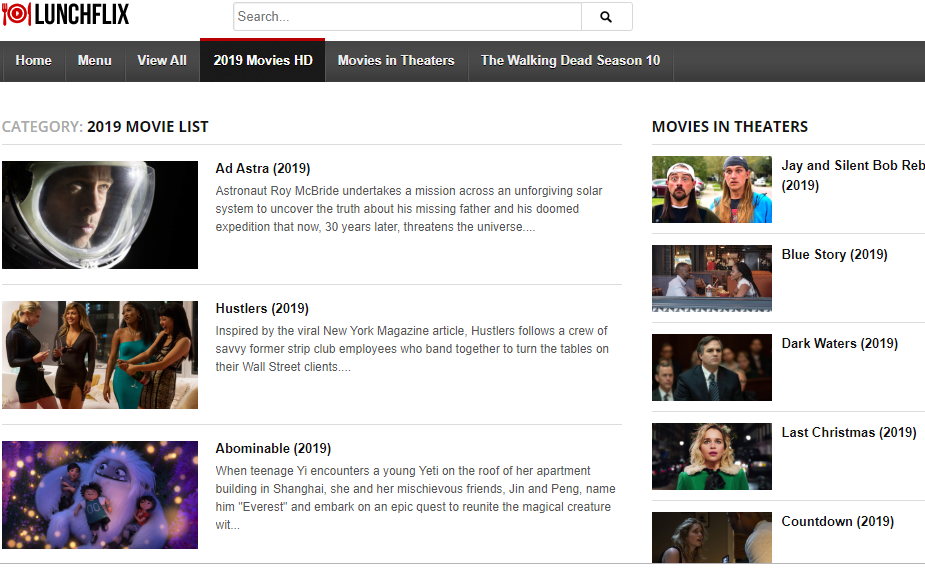Click the Movies in Theaters sidebar heading

[x=730, y=127]
